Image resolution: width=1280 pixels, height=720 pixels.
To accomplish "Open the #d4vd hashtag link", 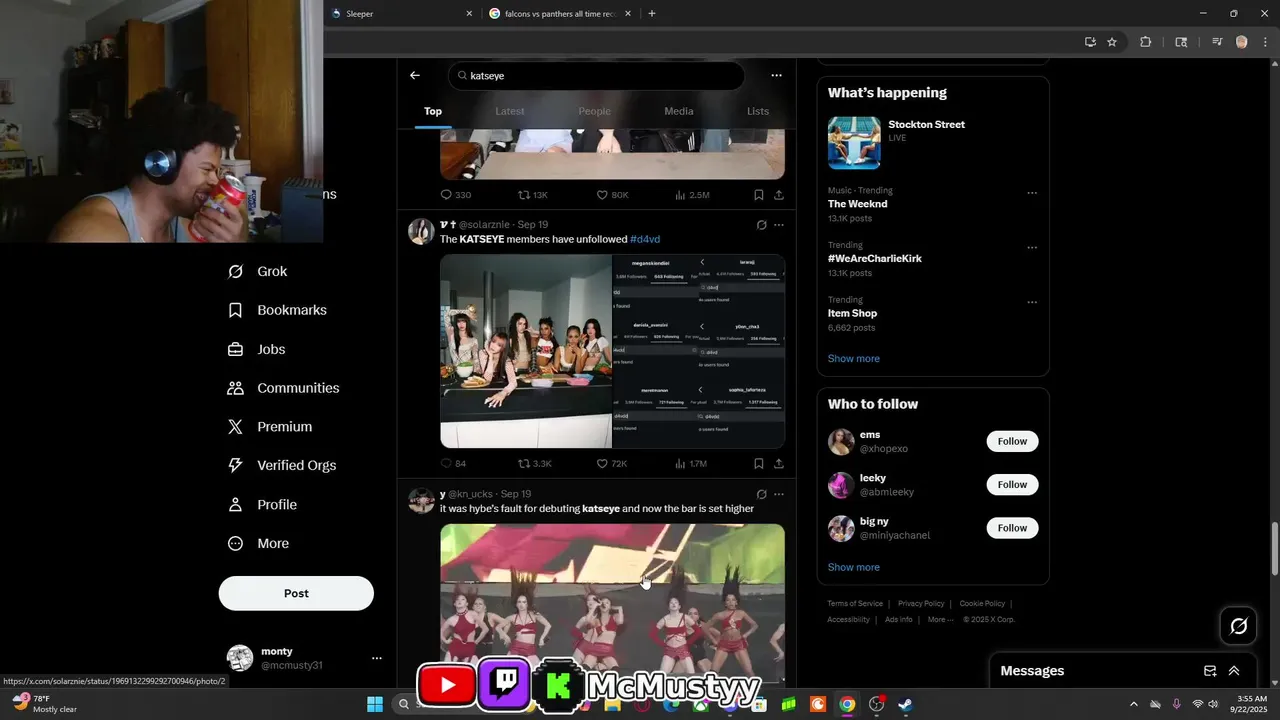I will [x=645, y=240].
